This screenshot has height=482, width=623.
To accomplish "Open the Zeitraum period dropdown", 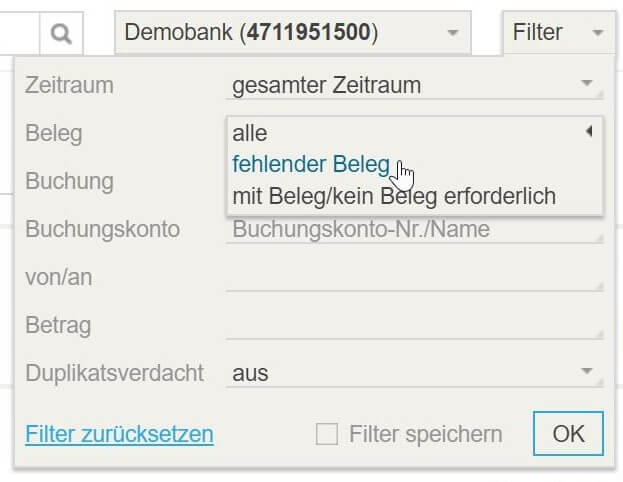I will 415,85.
